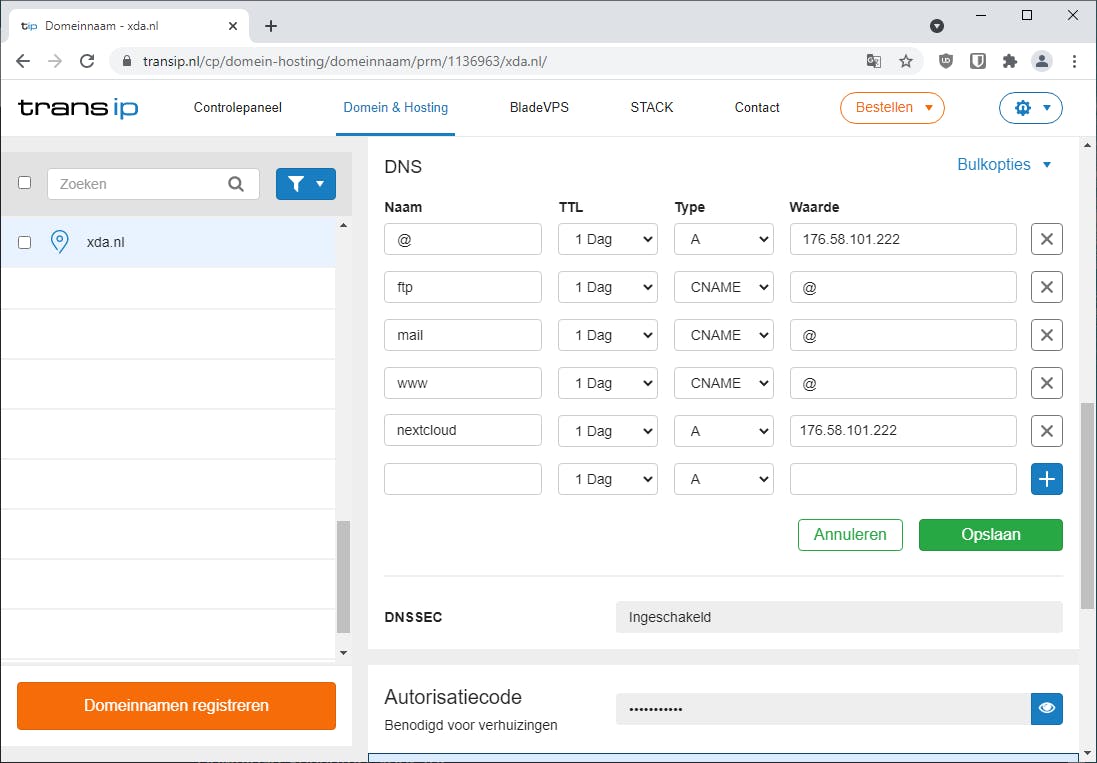Viewport: 1097px width, 763px height.
Task: Click the Waarde field containing 176.58.101.222
Action: 902,239
